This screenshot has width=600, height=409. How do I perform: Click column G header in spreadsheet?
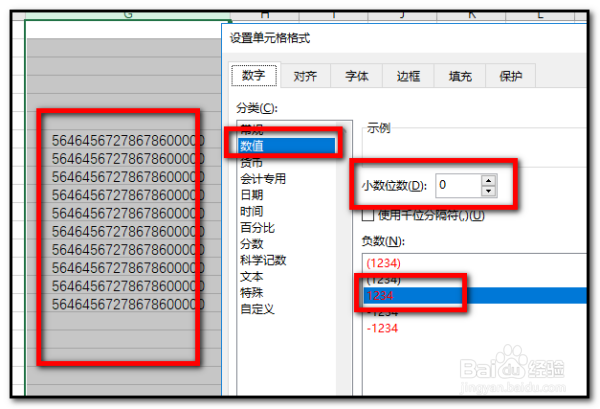point(128,16)
